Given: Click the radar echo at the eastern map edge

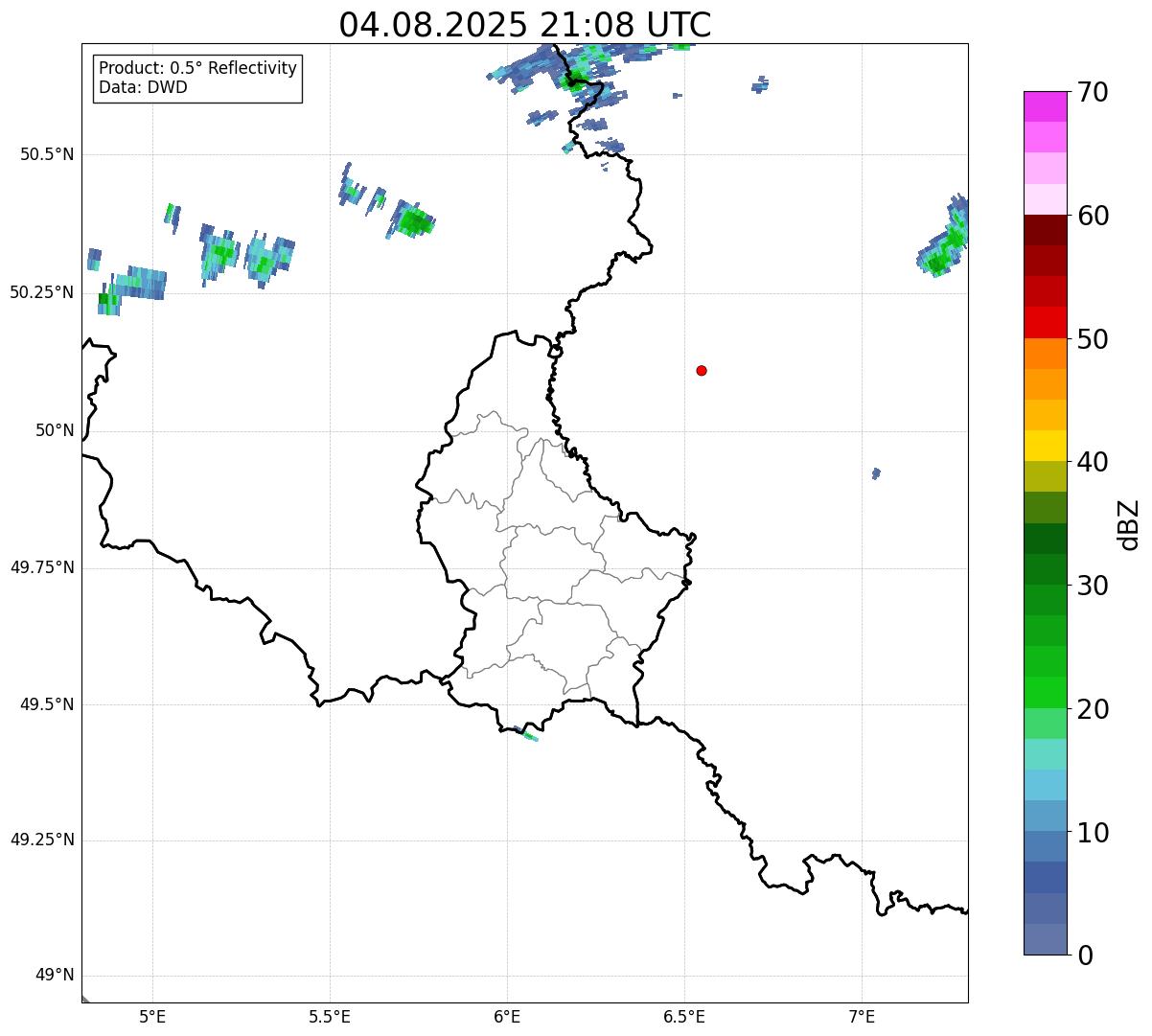Looking at the screenshot, I should [x=945, y=237].
